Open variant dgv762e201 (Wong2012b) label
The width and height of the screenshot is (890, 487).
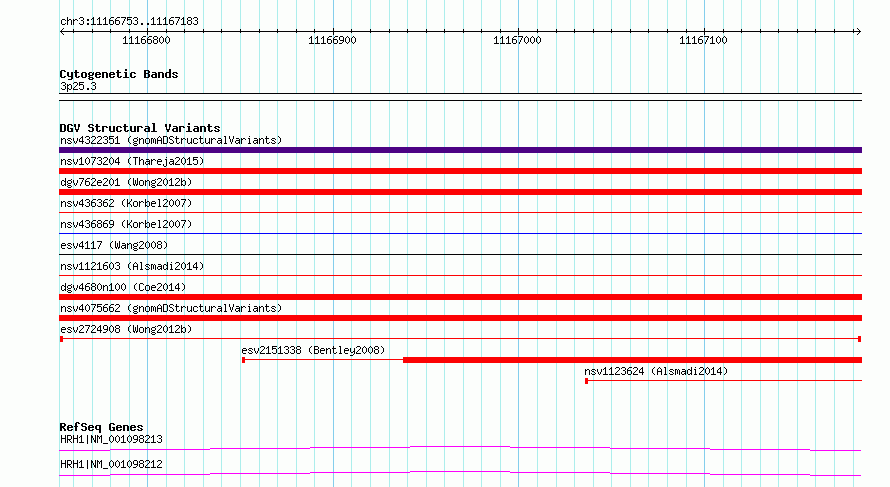(126, 182)
